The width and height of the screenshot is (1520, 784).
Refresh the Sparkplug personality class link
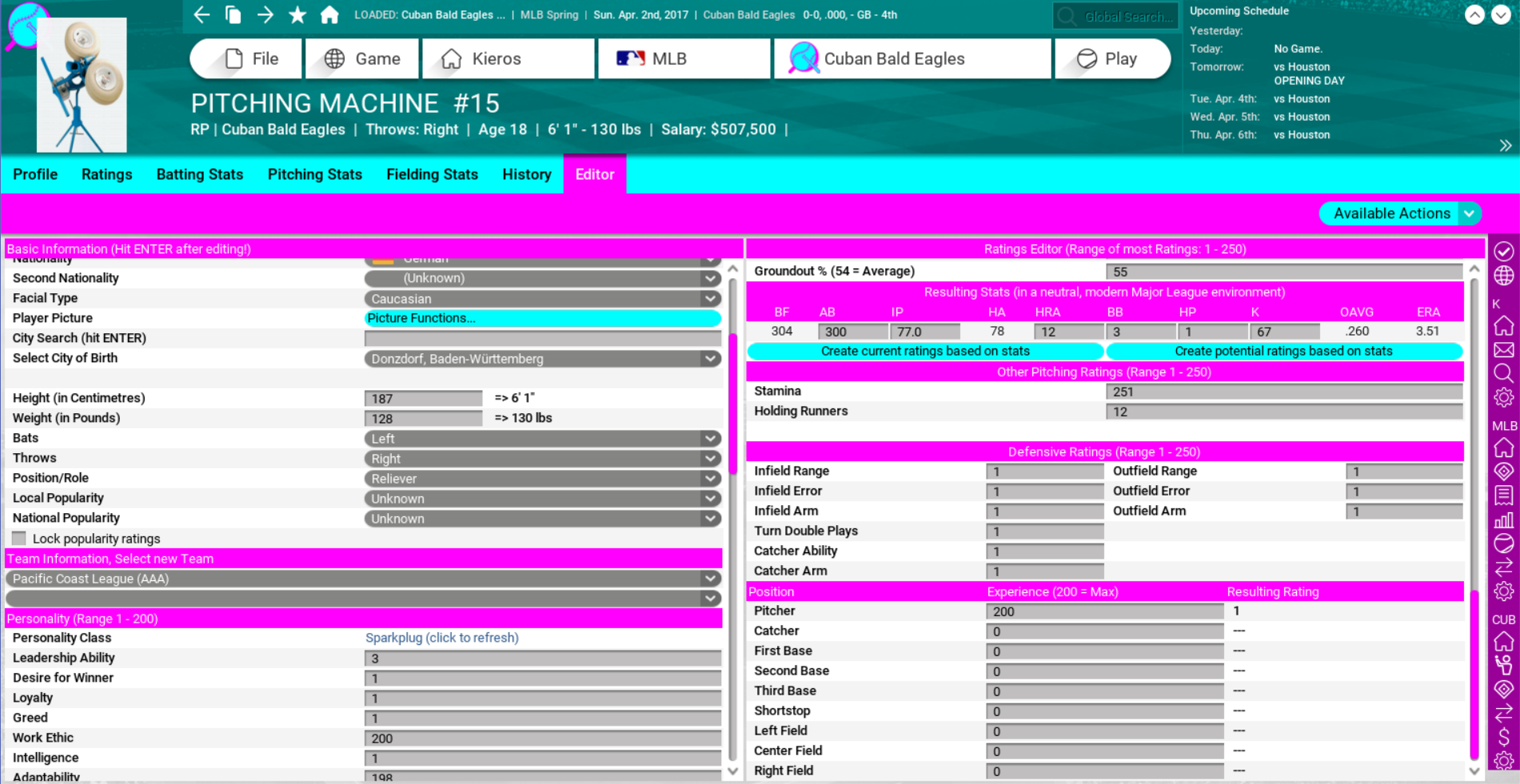(442, 638)
